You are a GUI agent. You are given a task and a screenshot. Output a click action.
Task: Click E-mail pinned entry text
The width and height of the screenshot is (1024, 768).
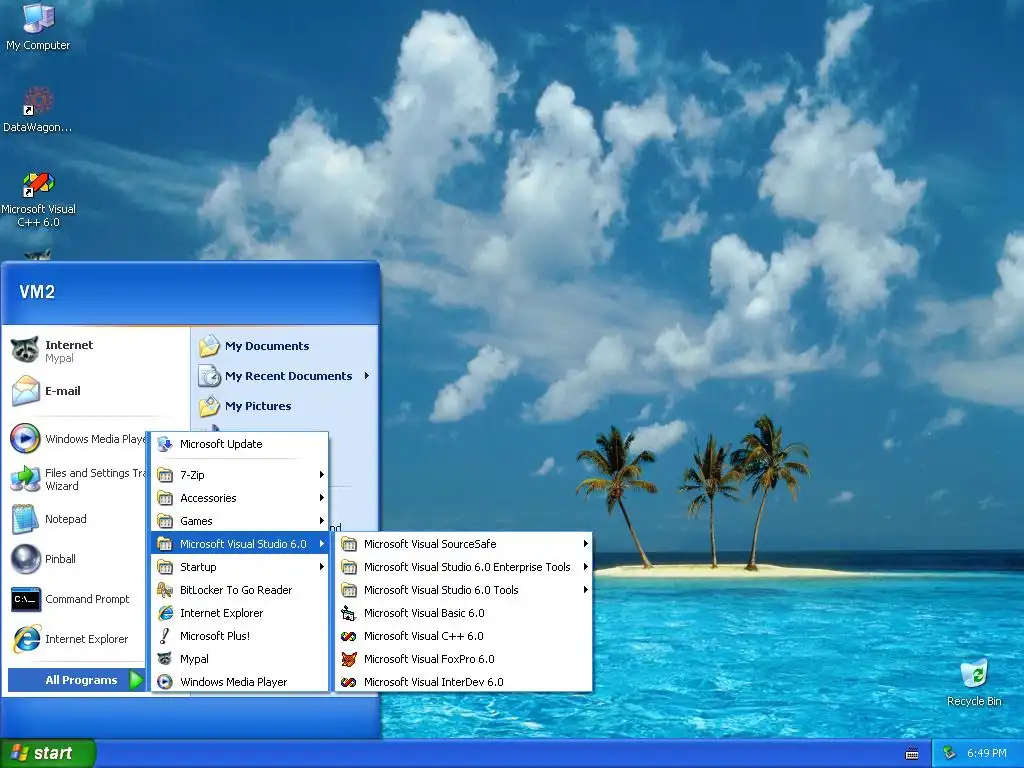[63, 391]
